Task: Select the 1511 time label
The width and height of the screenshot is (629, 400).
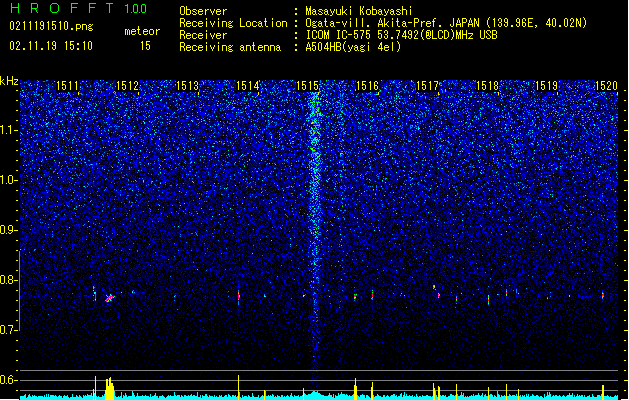Action: pos(67,86)
